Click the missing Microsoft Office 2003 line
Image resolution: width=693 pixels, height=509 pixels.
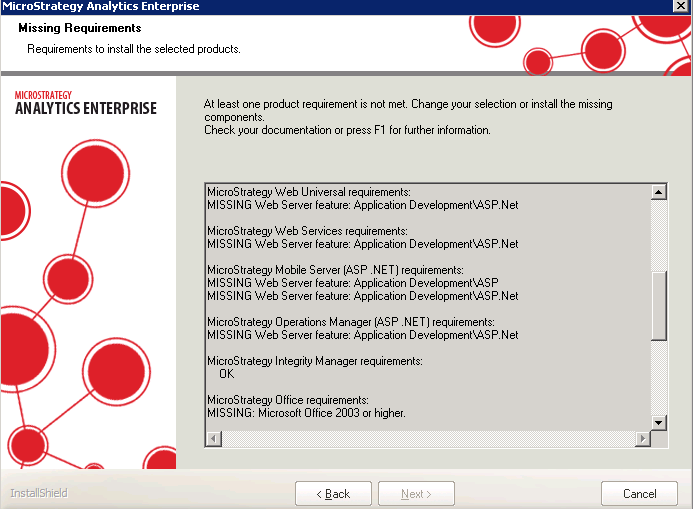[306, 412]
